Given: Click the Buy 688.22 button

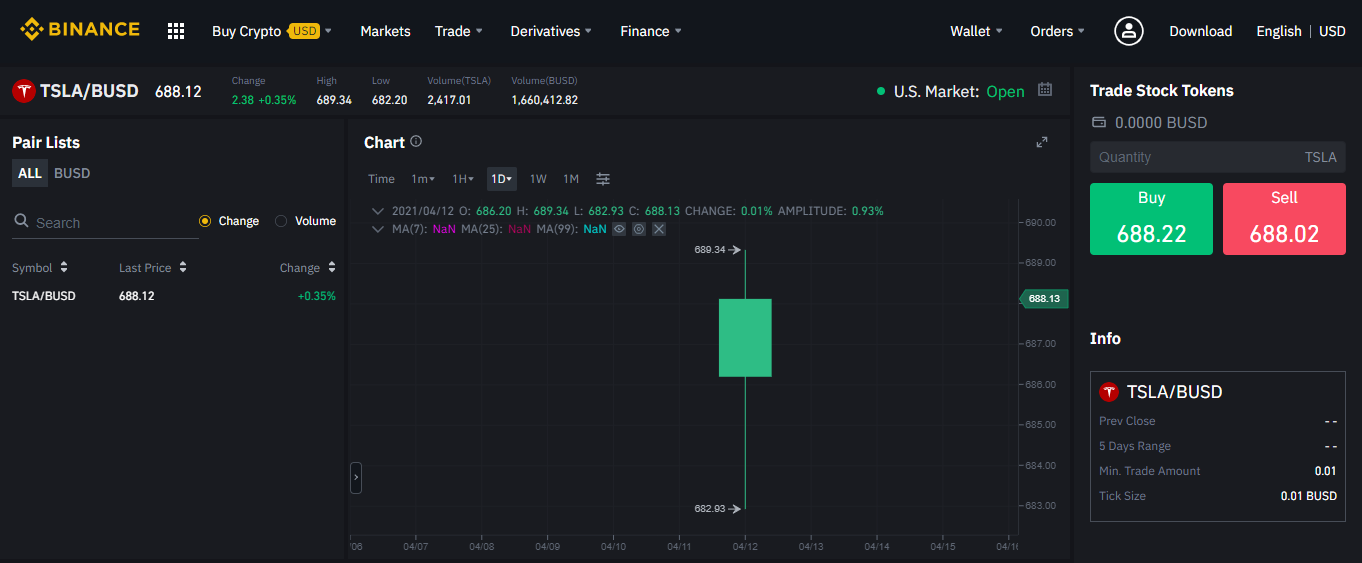Looking at the screenshot, I should (x=1151, y=219).
